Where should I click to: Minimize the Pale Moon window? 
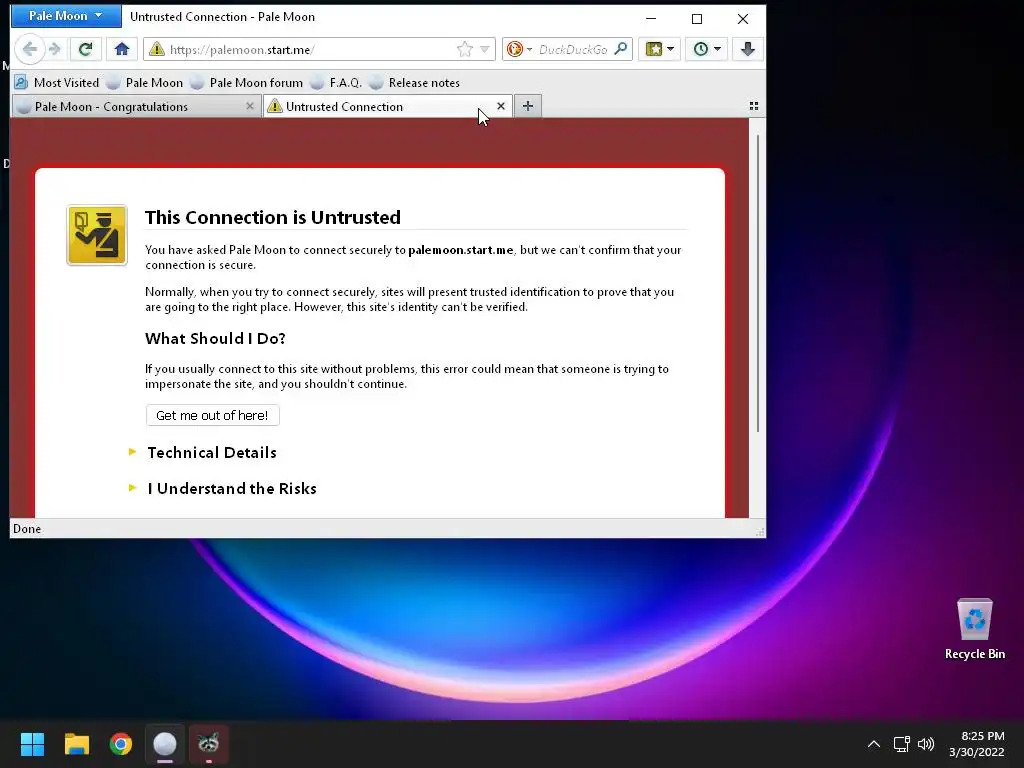click(651, 18)
